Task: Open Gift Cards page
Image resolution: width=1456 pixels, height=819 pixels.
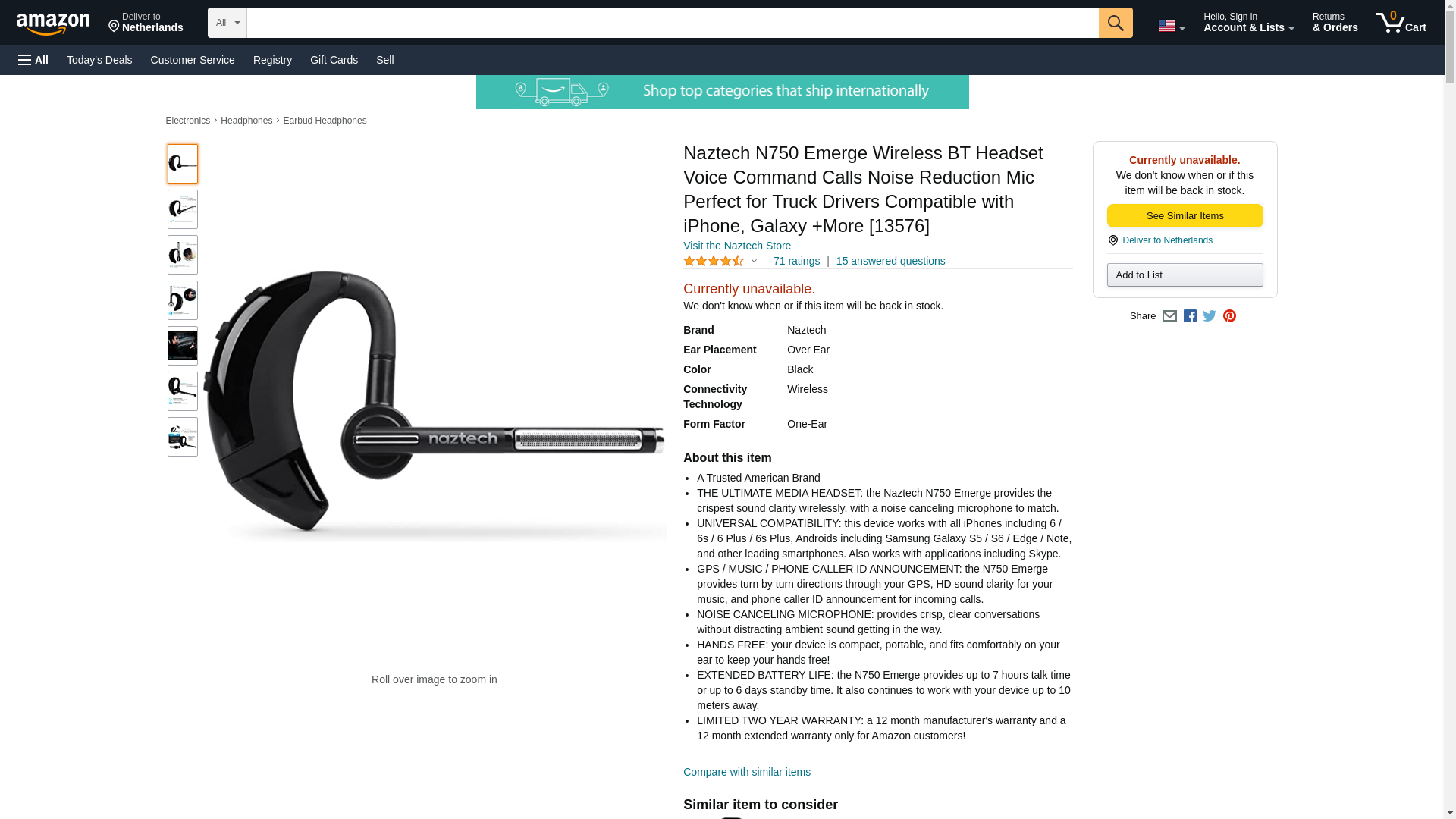Action: 334,60
